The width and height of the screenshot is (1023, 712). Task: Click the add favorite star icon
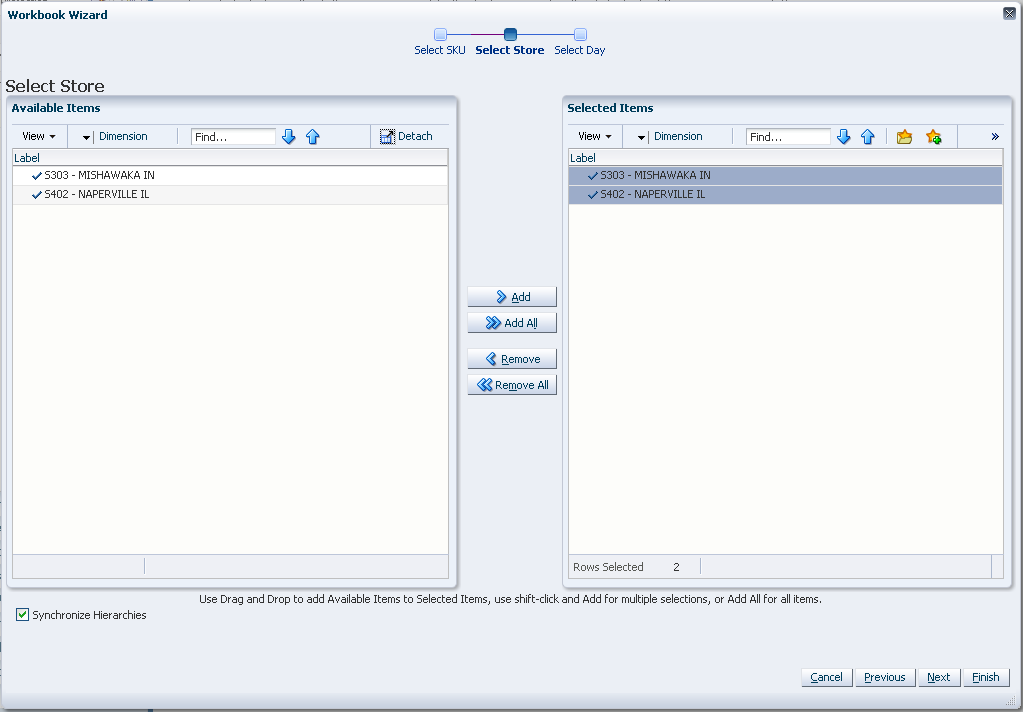pyautogui.click(x=934, y=136)
